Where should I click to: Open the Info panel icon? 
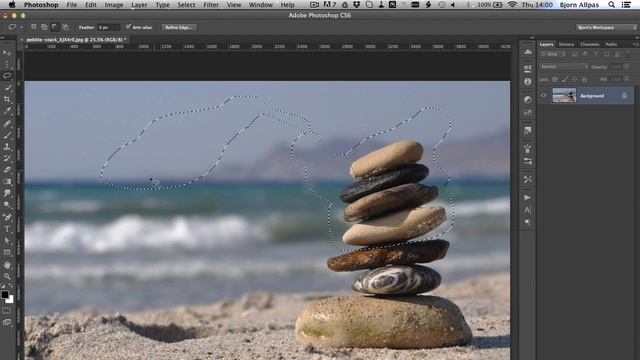pos(527,82)
